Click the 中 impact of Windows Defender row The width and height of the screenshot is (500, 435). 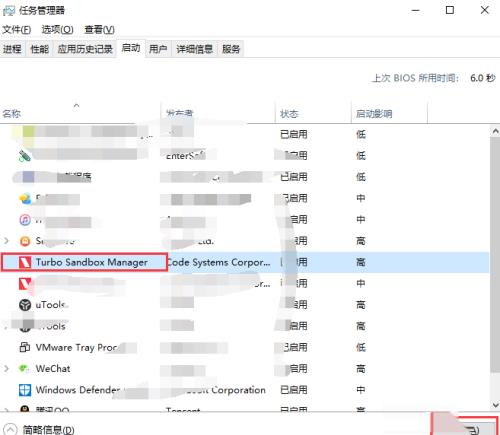361,390
